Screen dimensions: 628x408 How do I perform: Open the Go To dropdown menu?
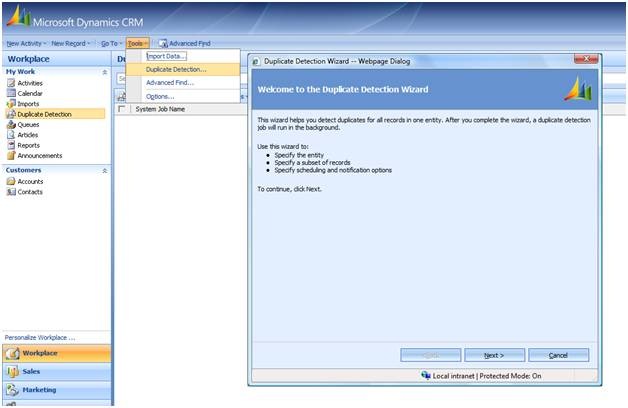[111, 43]
